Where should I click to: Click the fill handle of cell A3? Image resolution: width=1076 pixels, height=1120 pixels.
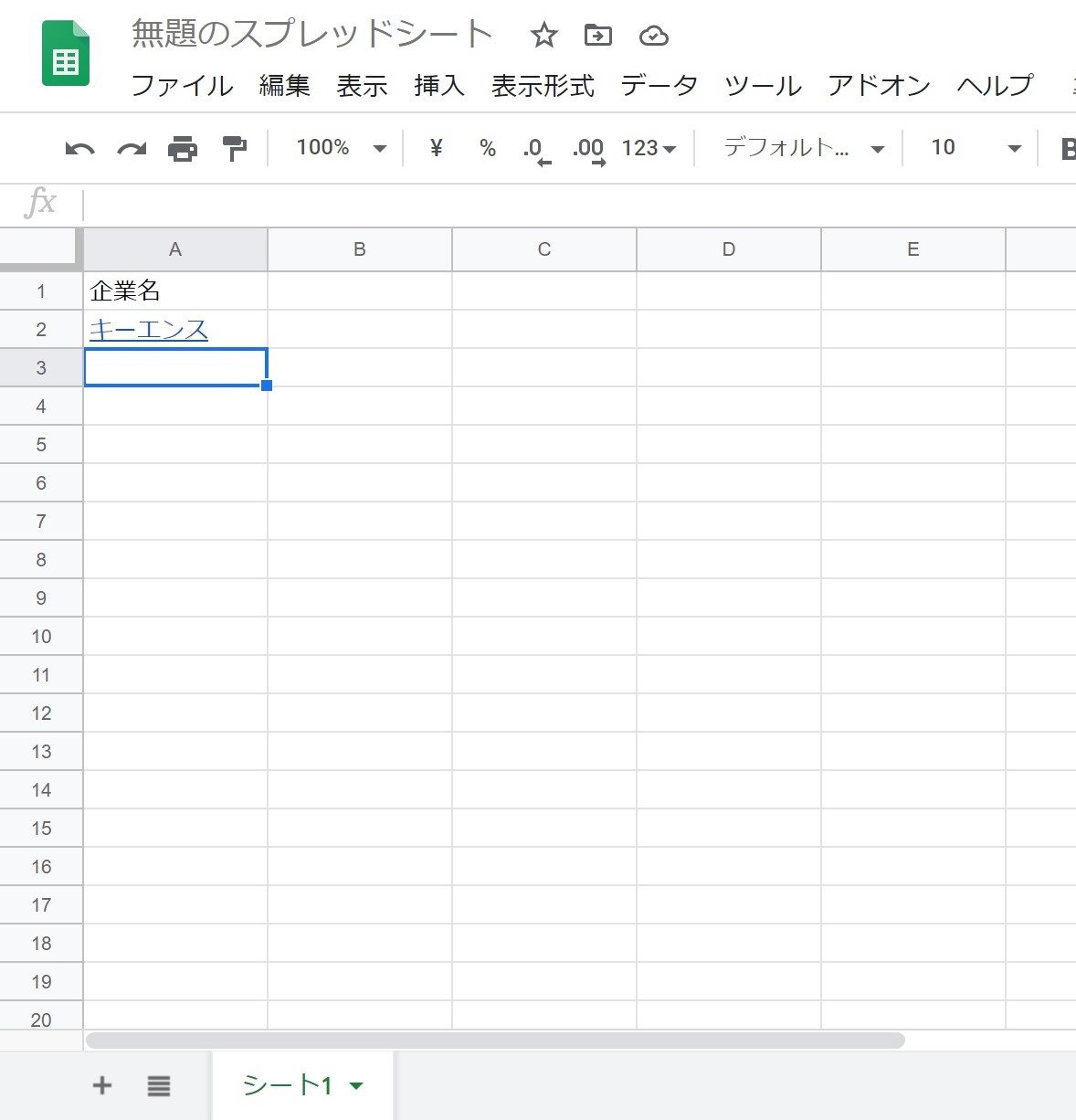tap(267, 386)
